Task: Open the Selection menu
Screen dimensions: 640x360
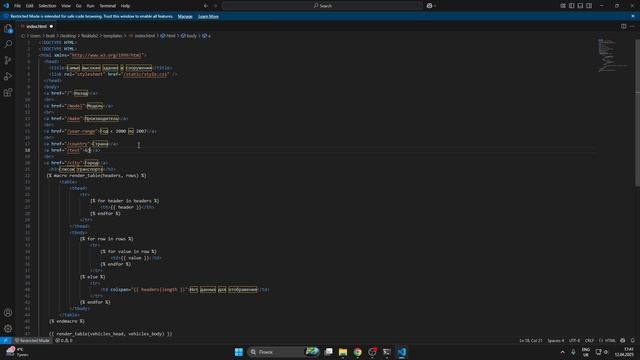Action: [x=47, y=6]
